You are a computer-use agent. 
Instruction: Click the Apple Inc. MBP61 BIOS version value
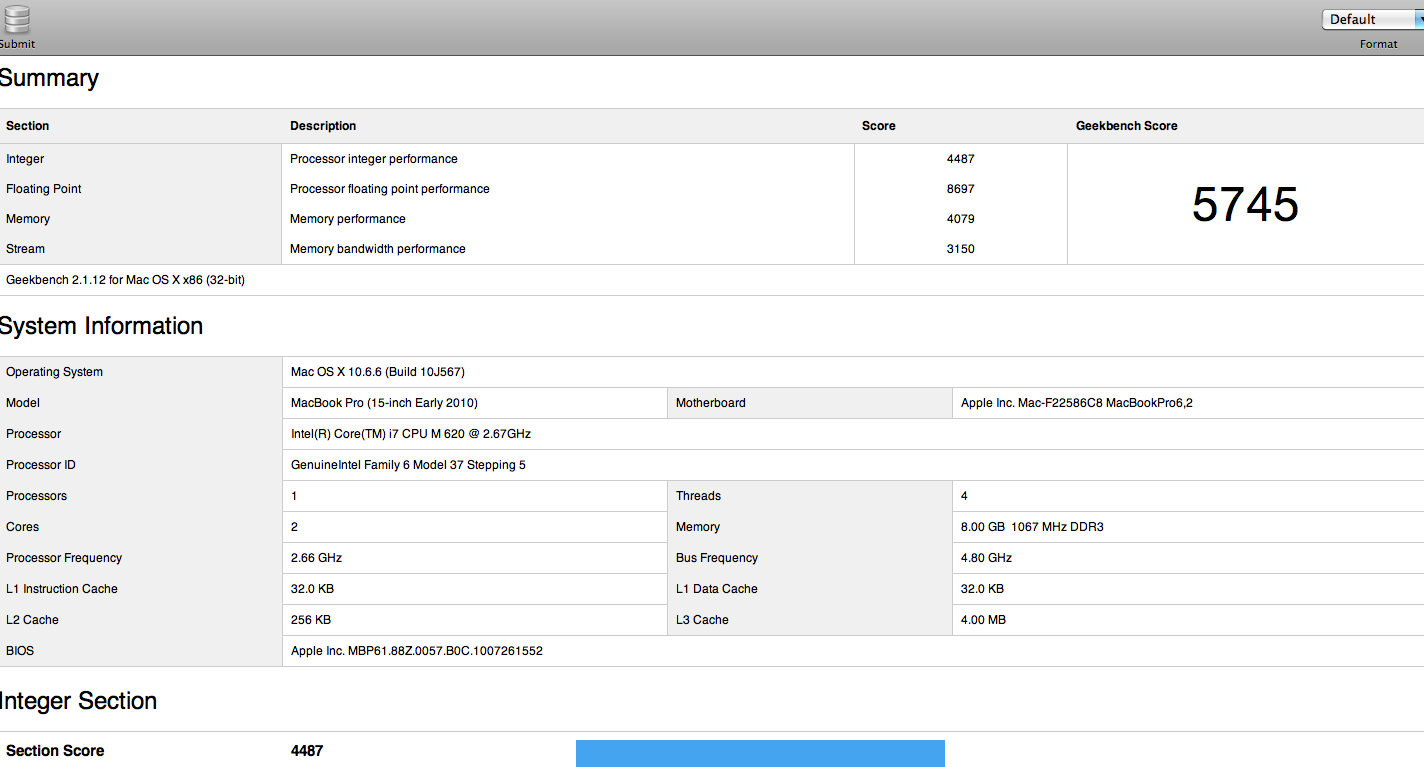(417, 651)
